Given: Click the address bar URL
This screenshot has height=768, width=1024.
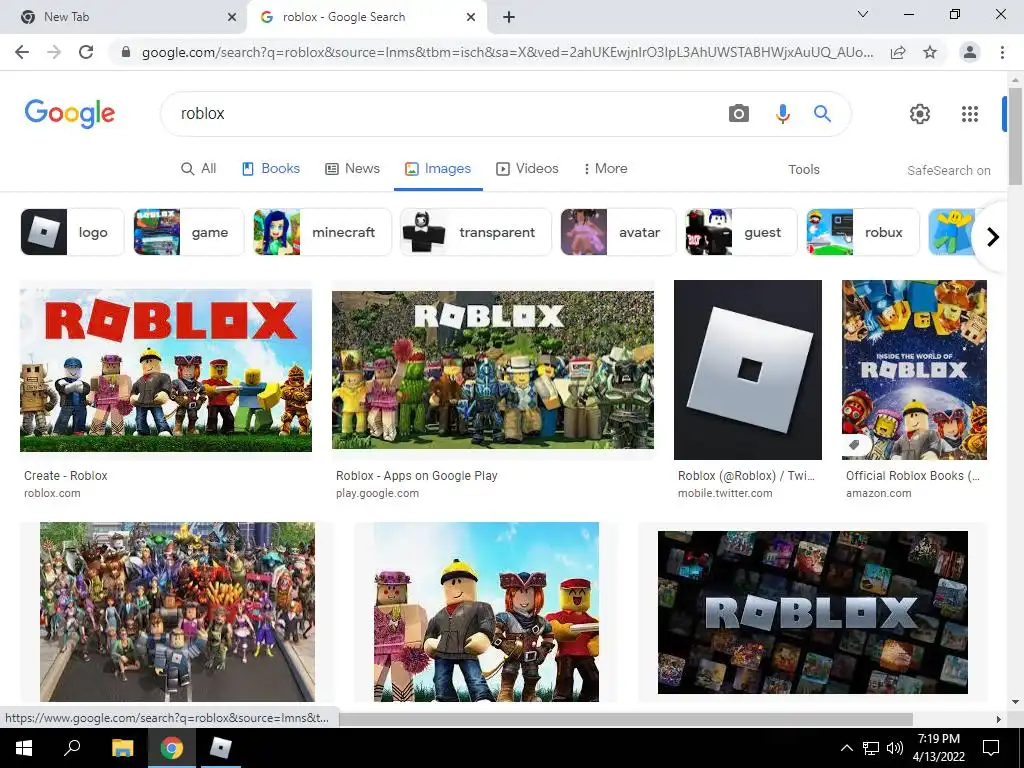Looking at the screenshot, I should (x=507, y=52).
